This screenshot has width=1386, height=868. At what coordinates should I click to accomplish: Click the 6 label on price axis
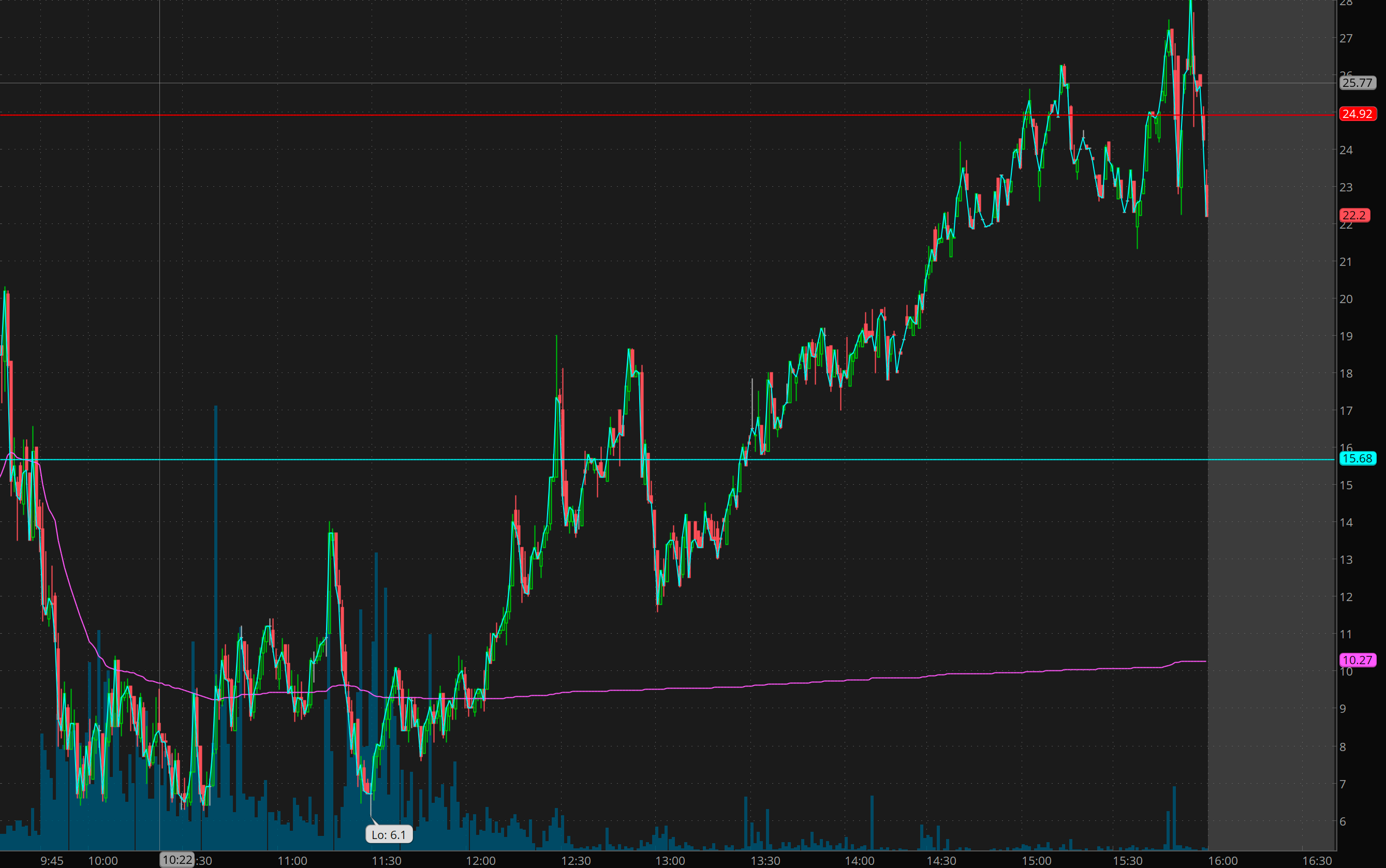click(x=1343, y=821)
